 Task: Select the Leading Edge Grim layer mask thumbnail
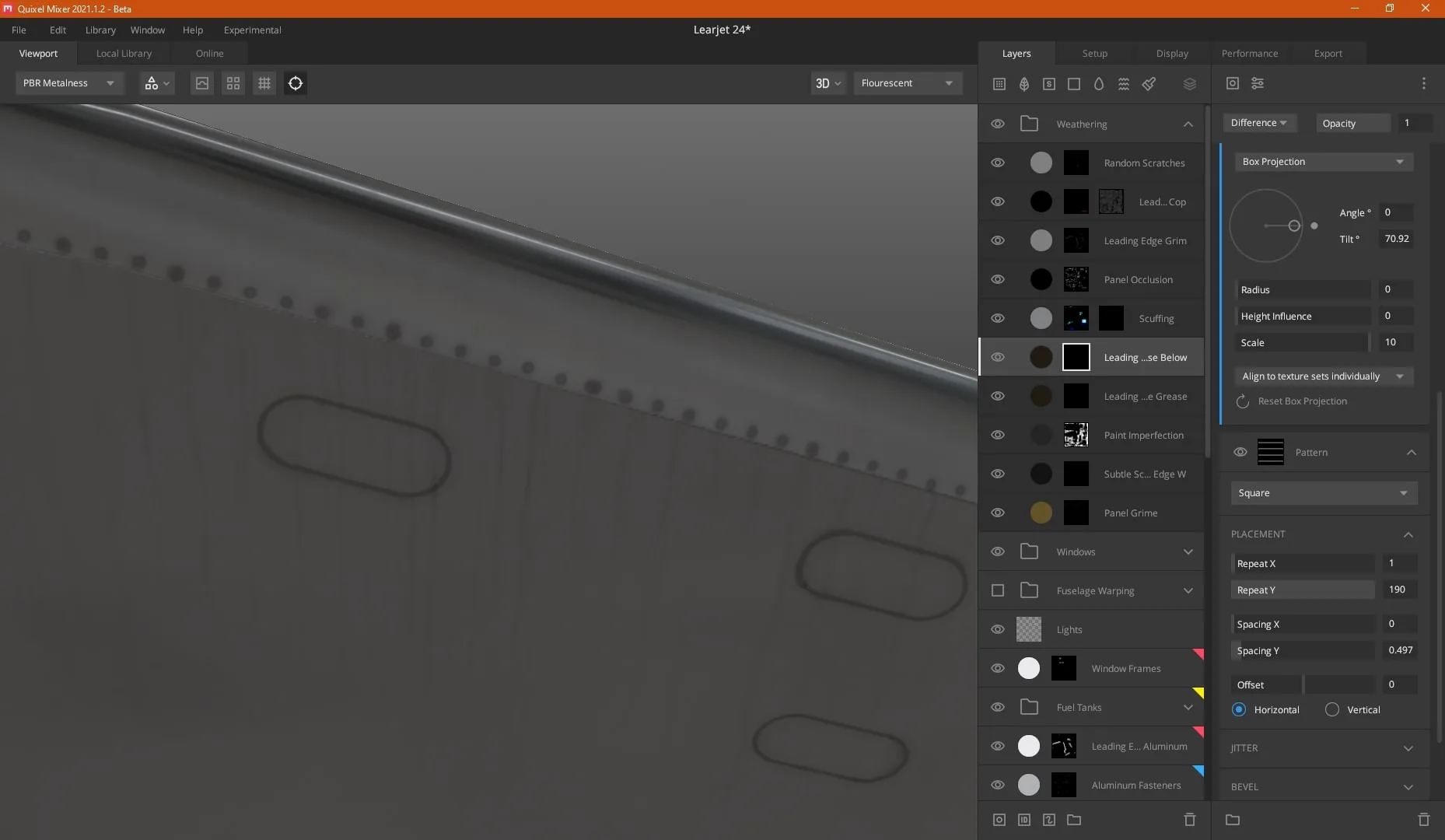click(x=1076, y=240)
